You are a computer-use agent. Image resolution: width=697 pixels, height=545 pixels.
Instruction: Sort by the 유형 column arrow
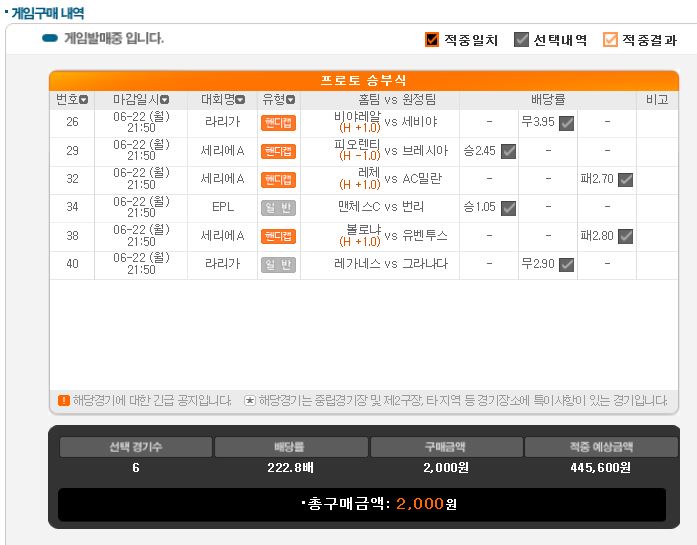point(290,100)
